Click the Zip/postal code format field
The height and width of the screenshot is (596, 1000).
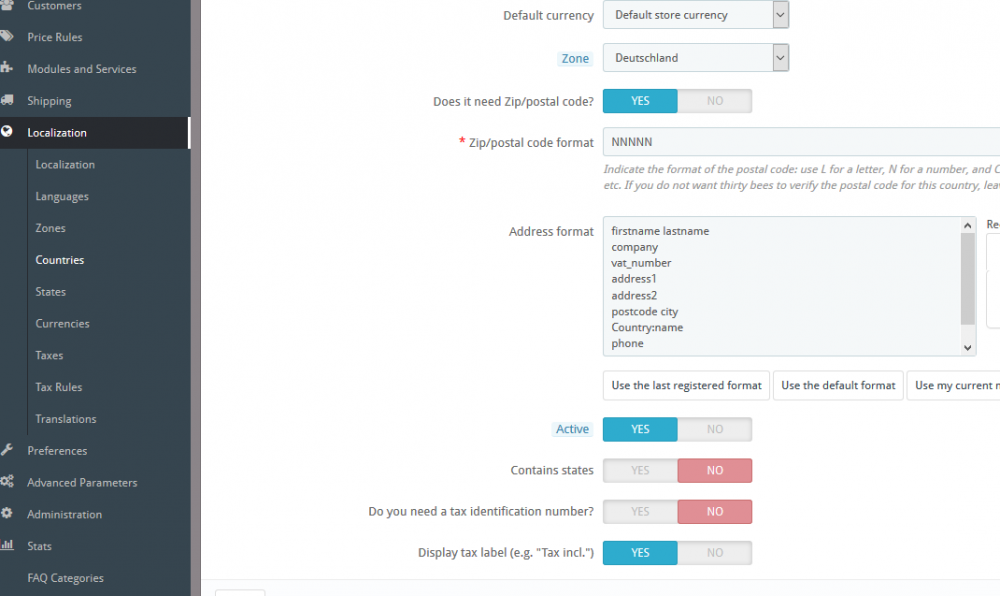pos(800,142)
